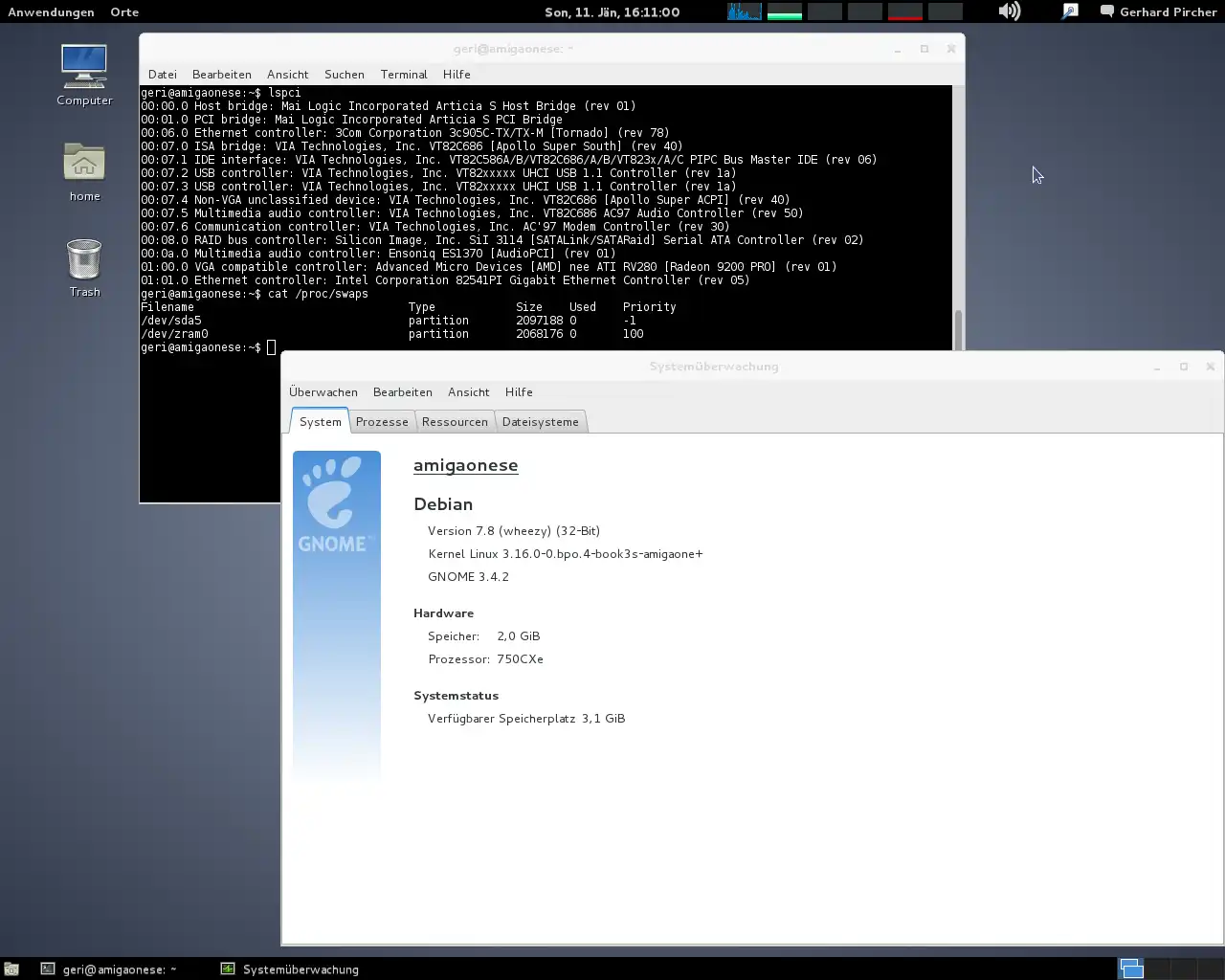Click the Version 7.8 (wheezy) line

[514, 530]
